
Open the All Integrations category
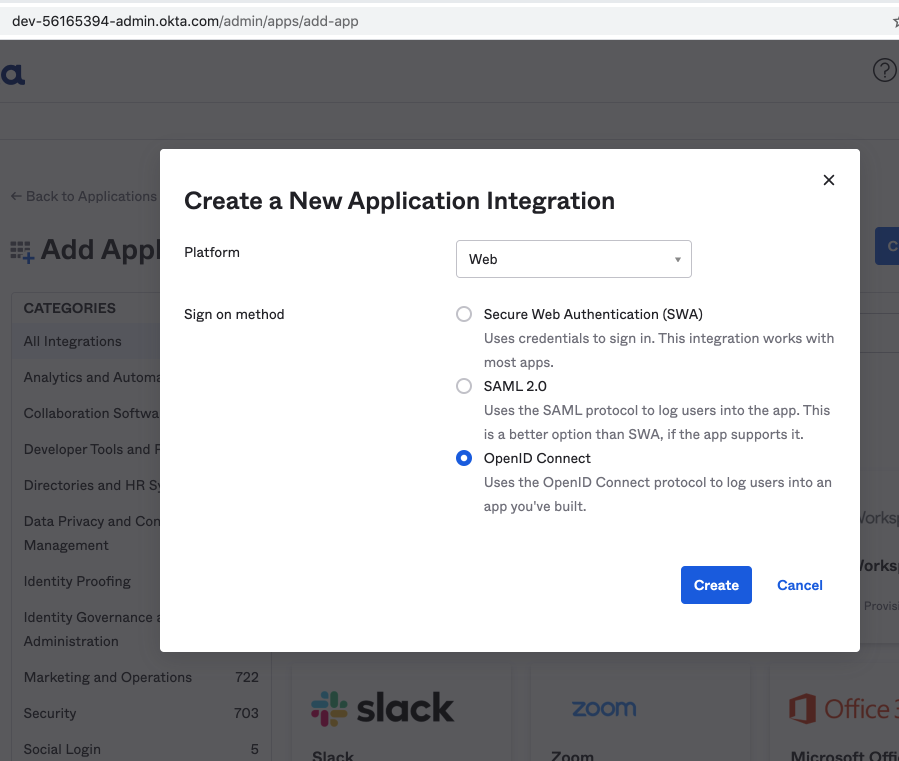[x=73, y=341]
